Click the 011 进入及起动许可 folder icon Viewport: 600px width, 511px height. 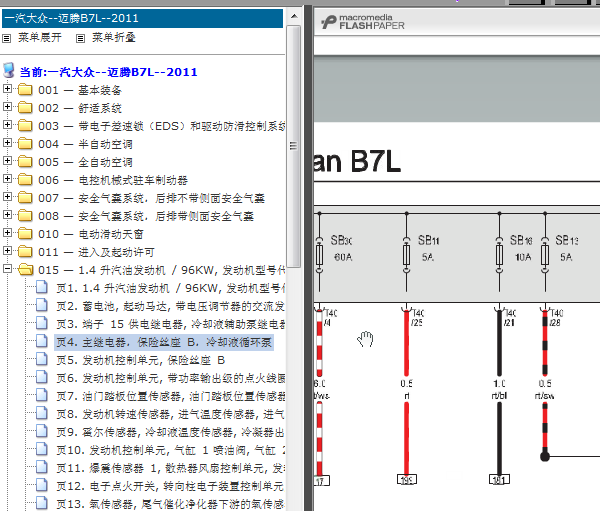click(x=25, y=251)
